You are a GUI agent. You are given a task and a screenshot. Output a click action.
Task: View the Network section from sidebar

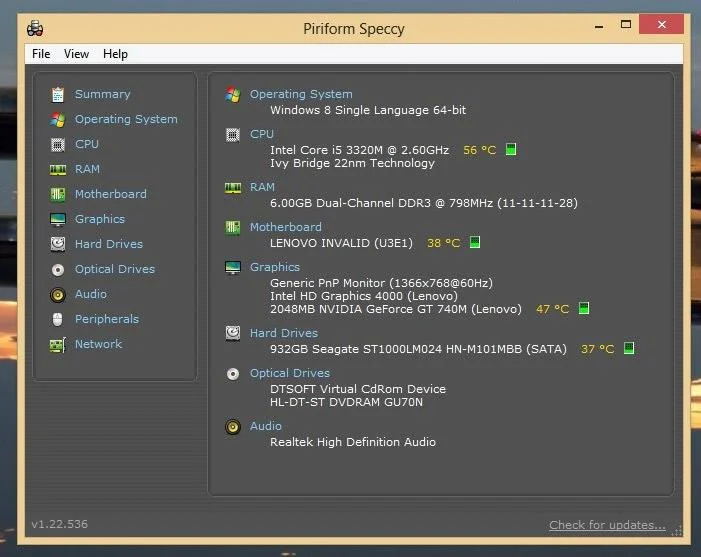[x=98, y=345]
